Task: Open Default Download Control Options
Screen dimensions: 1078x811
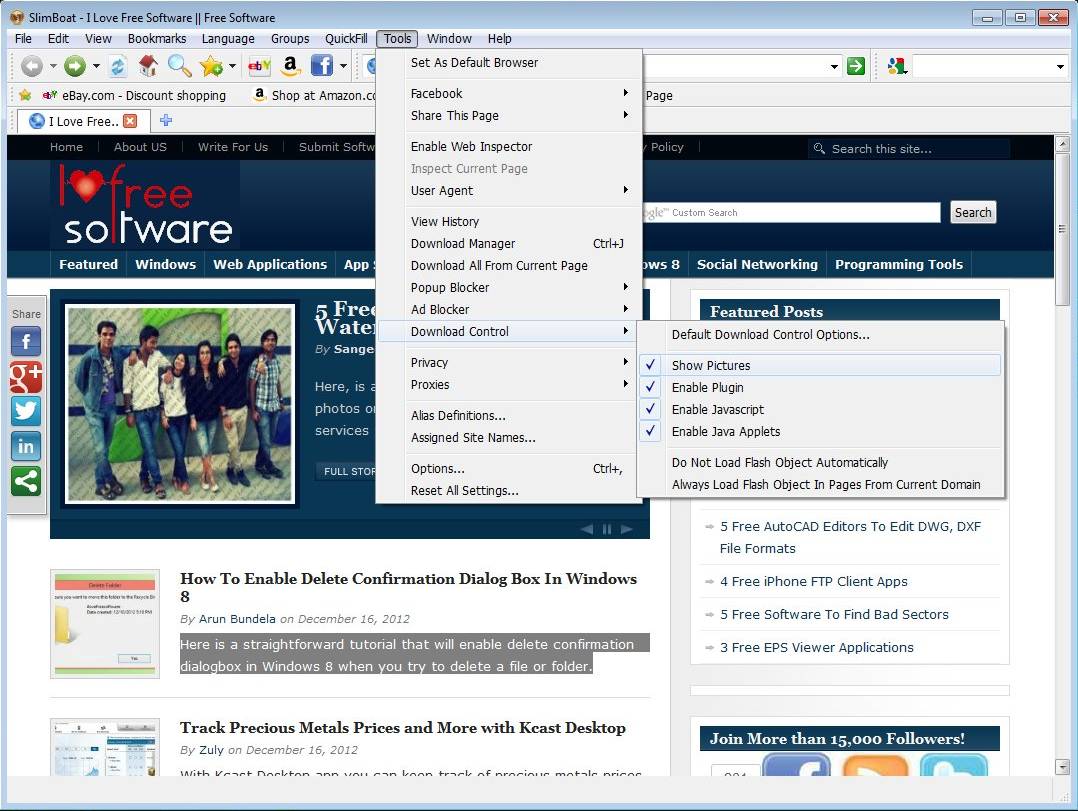Action: pos(819,334)
